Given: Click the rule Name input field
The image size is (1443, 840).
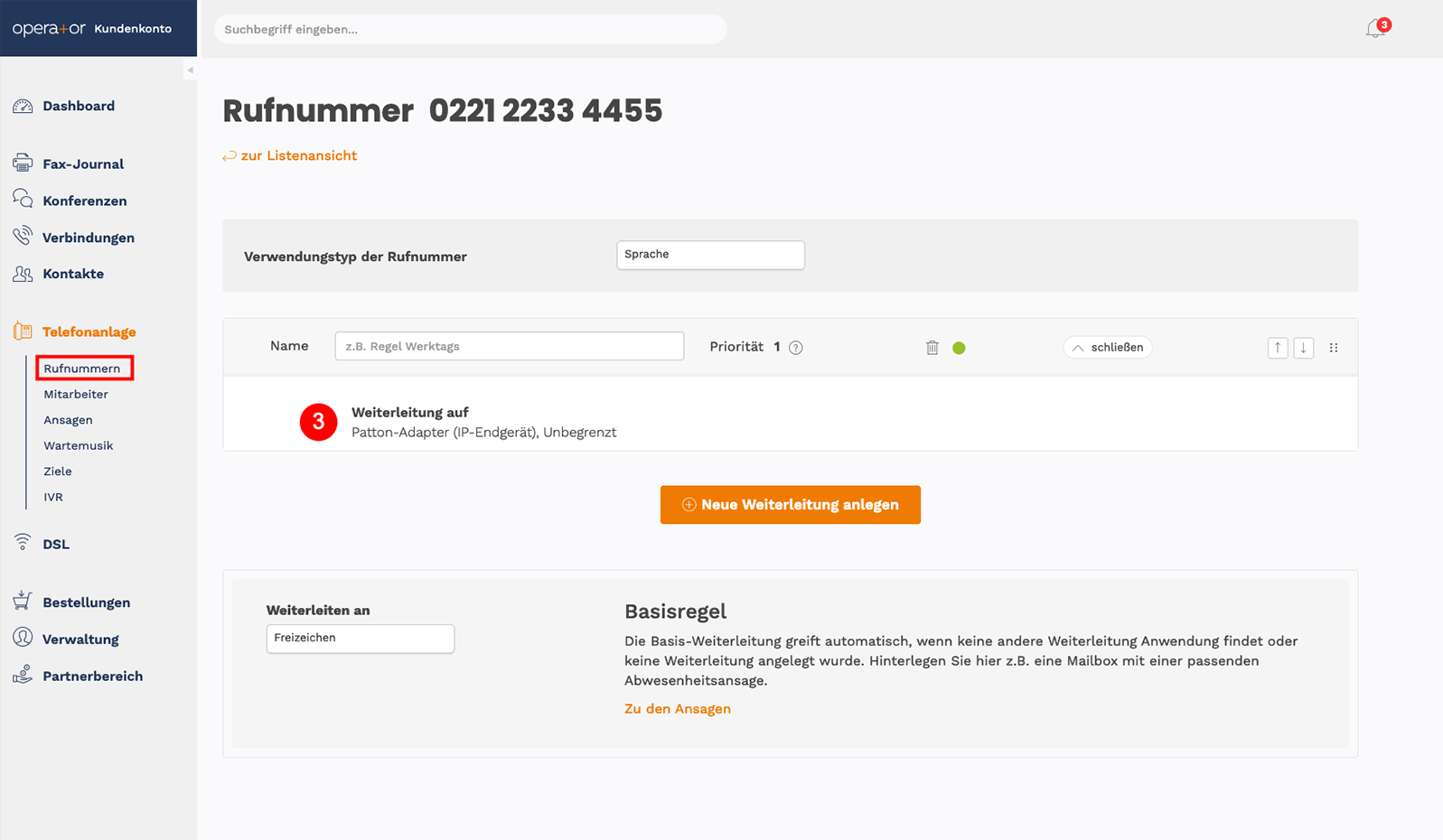Looking at the screenshot, I should [510, 346].
